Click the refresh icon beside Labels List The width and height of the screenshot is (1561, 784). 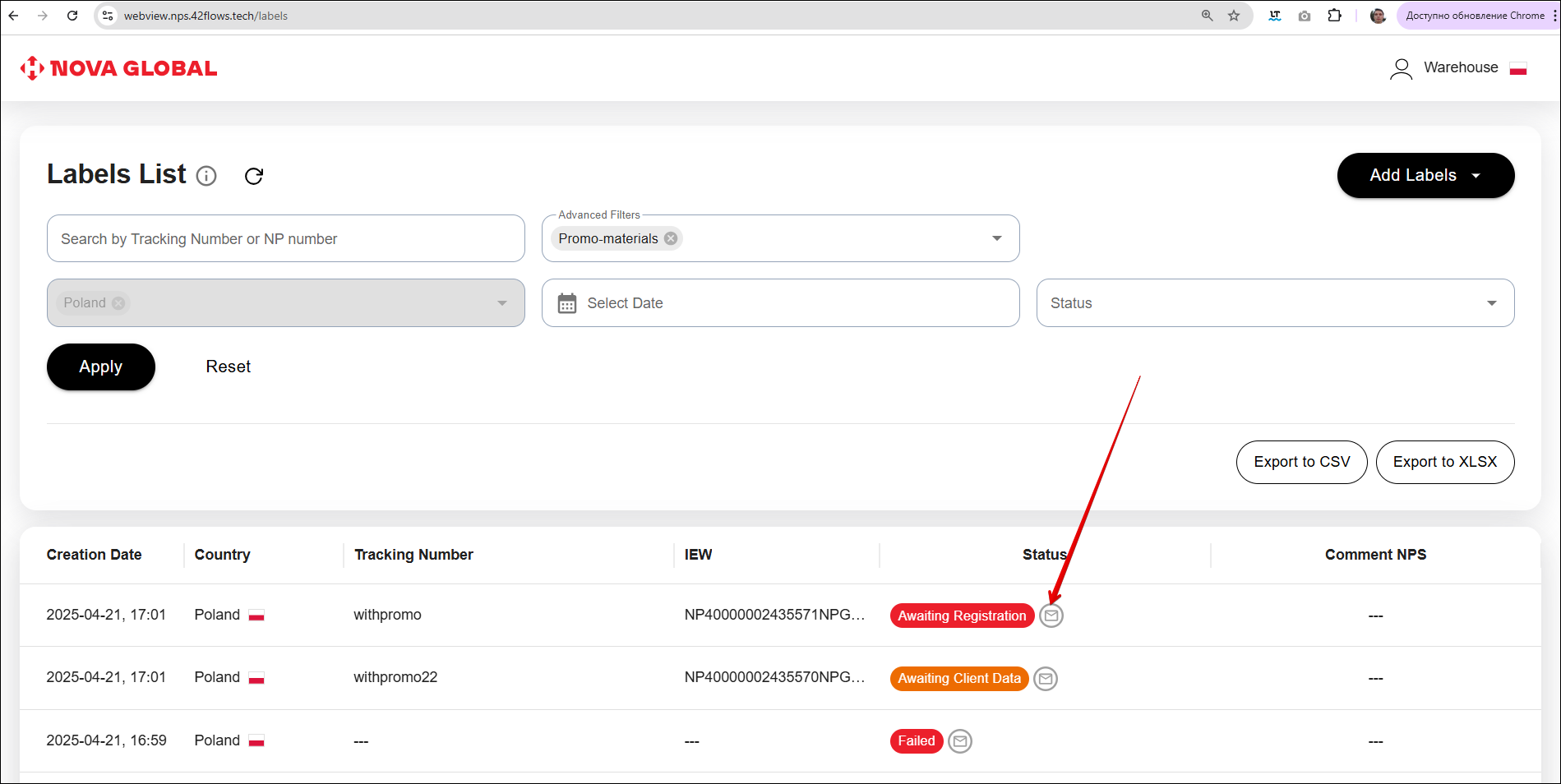(x=254, y=176)
